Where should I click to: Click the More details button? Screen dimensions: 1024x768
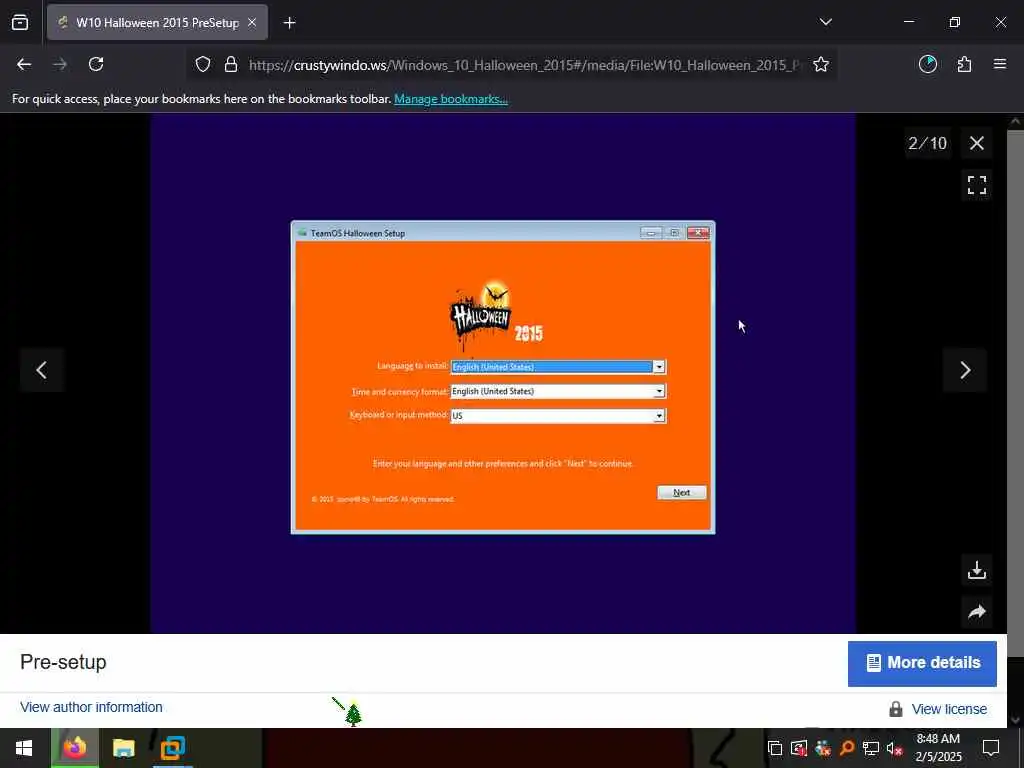click(x=922, y=664)
